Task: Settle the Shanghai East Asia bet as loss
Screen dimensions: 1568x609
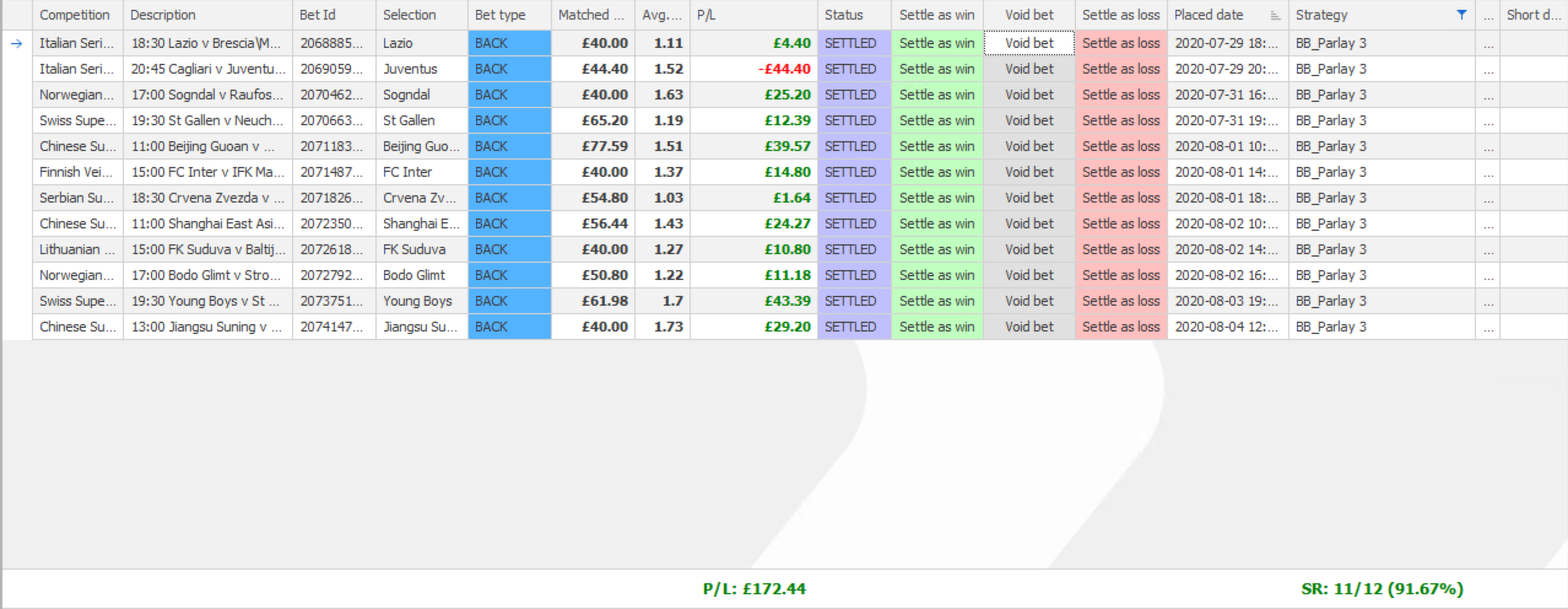Action: (x=1121, y=223)
